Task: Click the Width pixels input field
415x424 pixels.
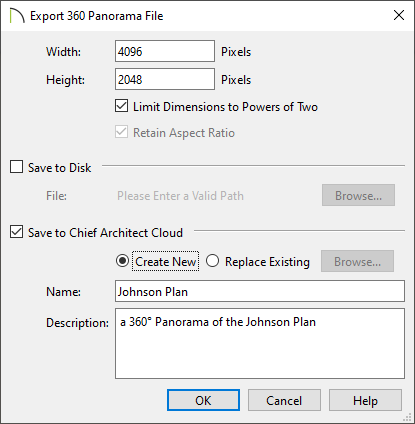Action: coord(165,51)
